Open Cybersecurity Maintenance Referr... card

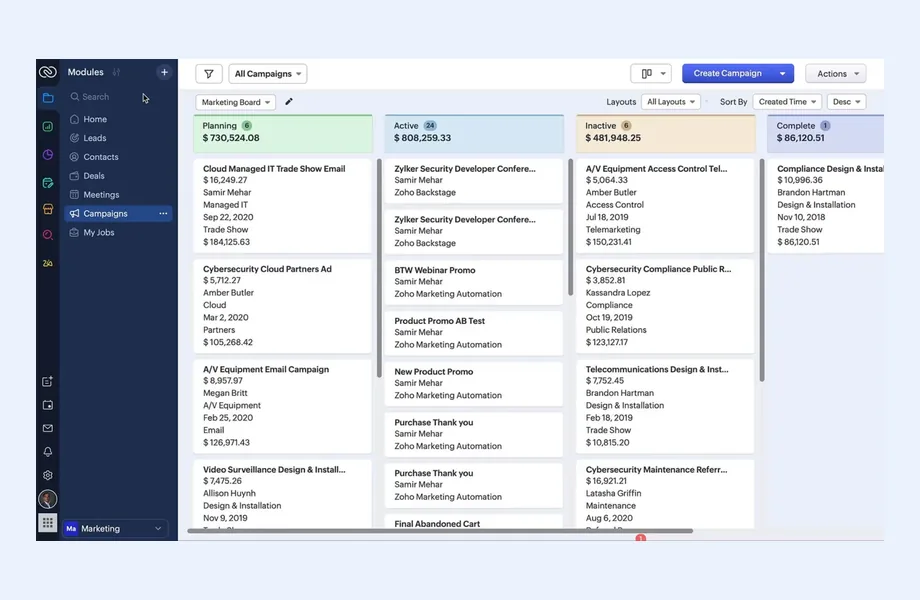coord(665,494)
